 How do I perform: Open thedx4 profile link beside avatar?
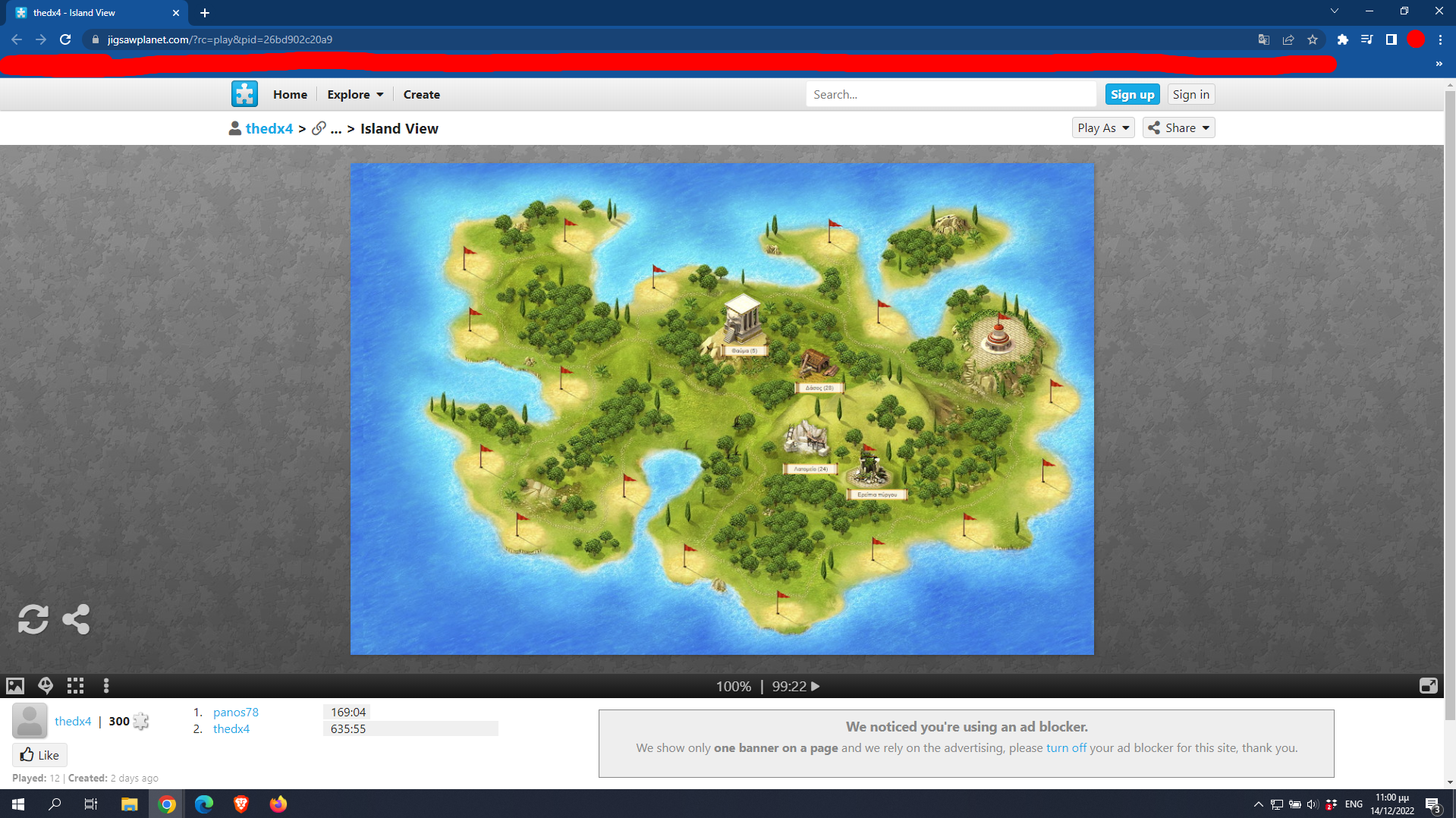(x=73, y=721)
